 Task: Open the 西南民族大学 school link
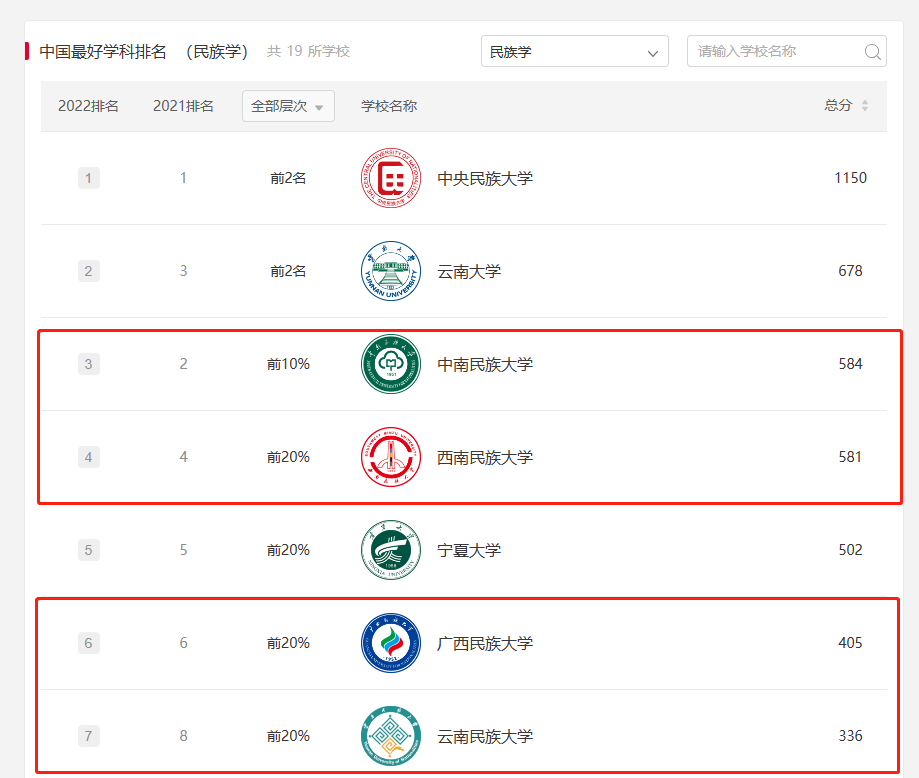click(x=485, y=457)
